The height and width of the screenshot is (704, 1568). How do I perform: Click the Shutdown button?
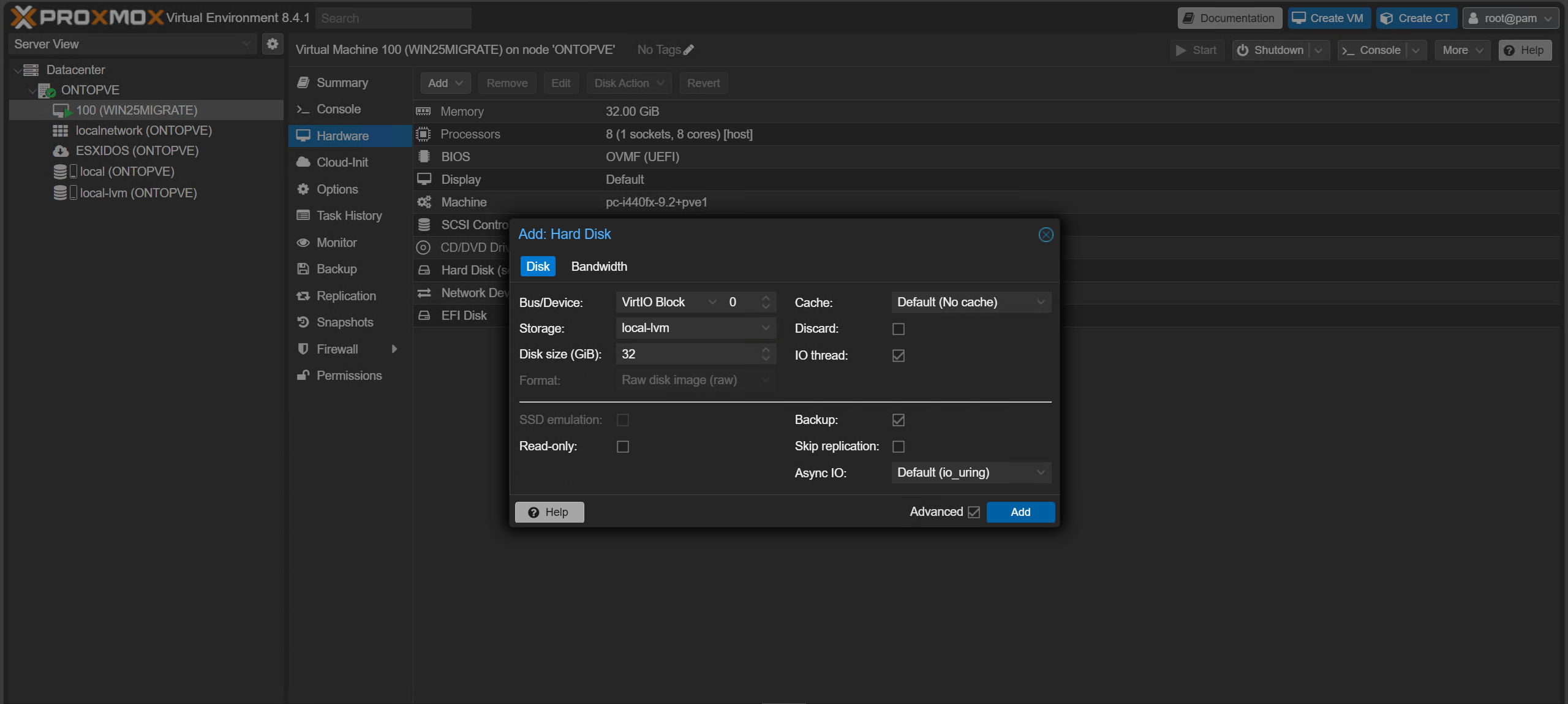(1271, 50)
